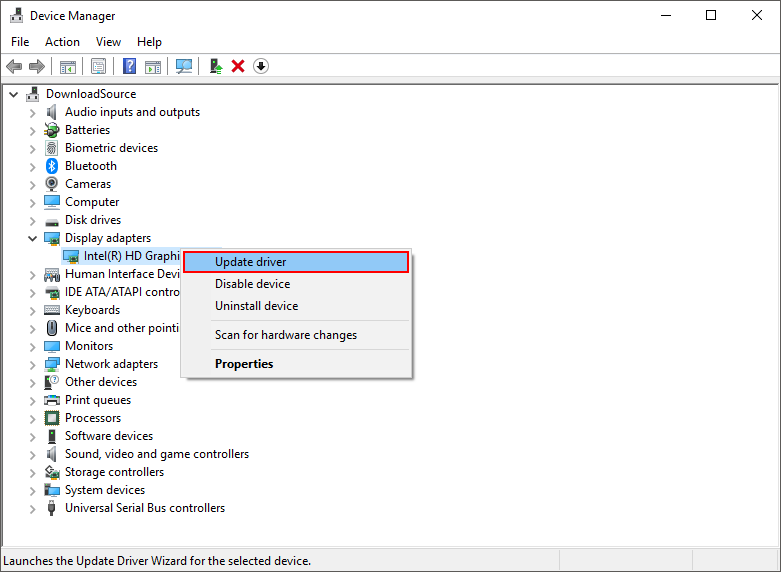
Task: Open the blue Help question mark icon
Action: (x=130, y=66)
